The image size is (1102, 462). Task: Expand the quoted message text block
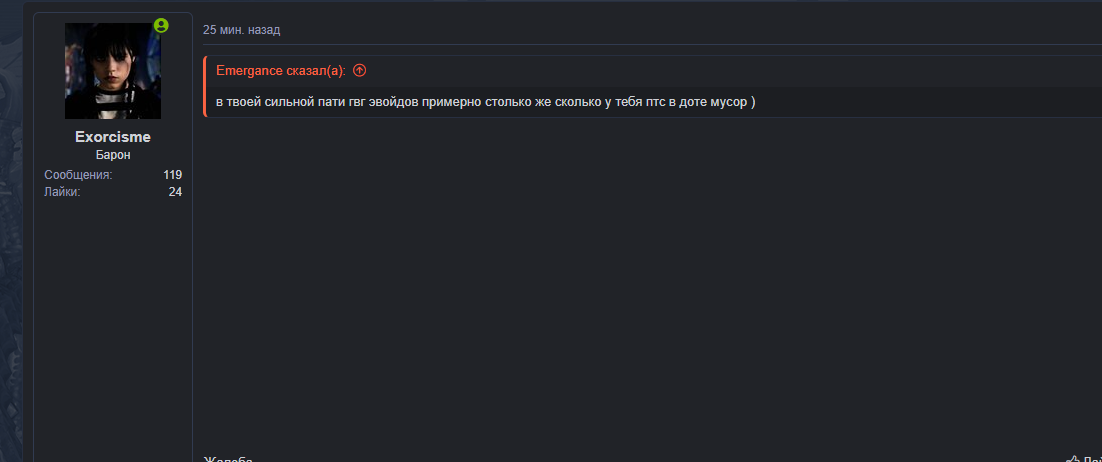(480, 103)
